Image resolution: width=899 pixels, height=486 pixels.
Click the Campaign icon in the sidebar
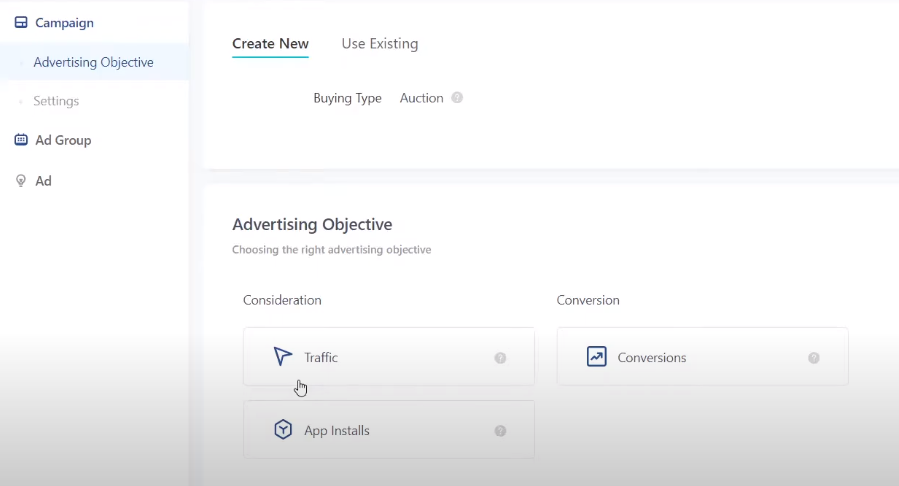21,22
